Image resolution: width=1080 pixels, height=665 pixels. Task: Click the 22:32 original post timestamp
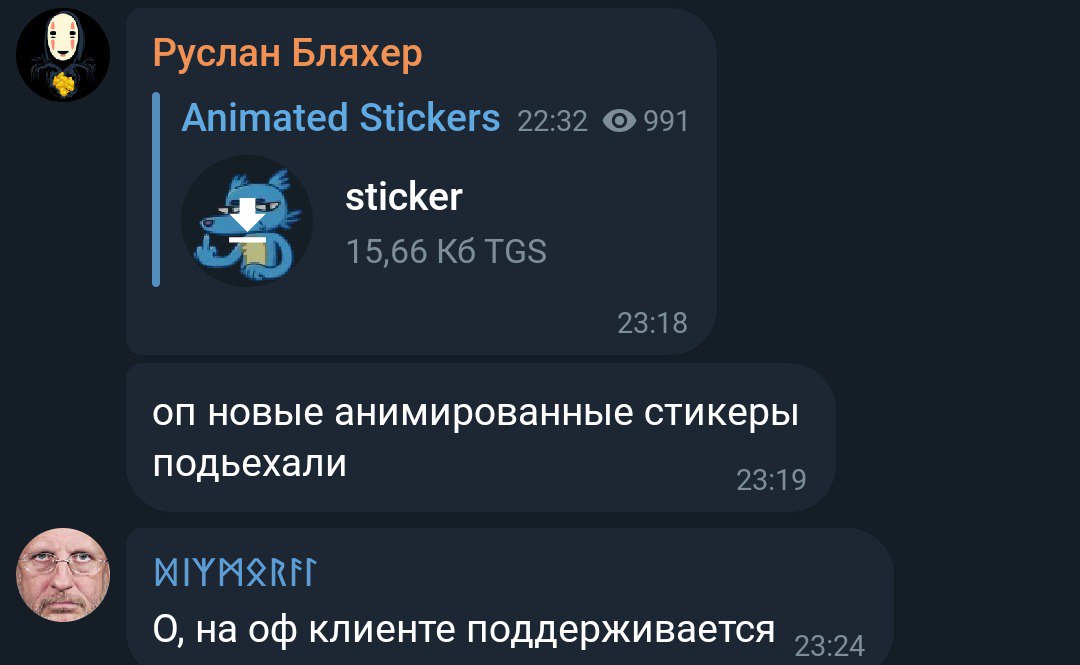pos(552,121)
